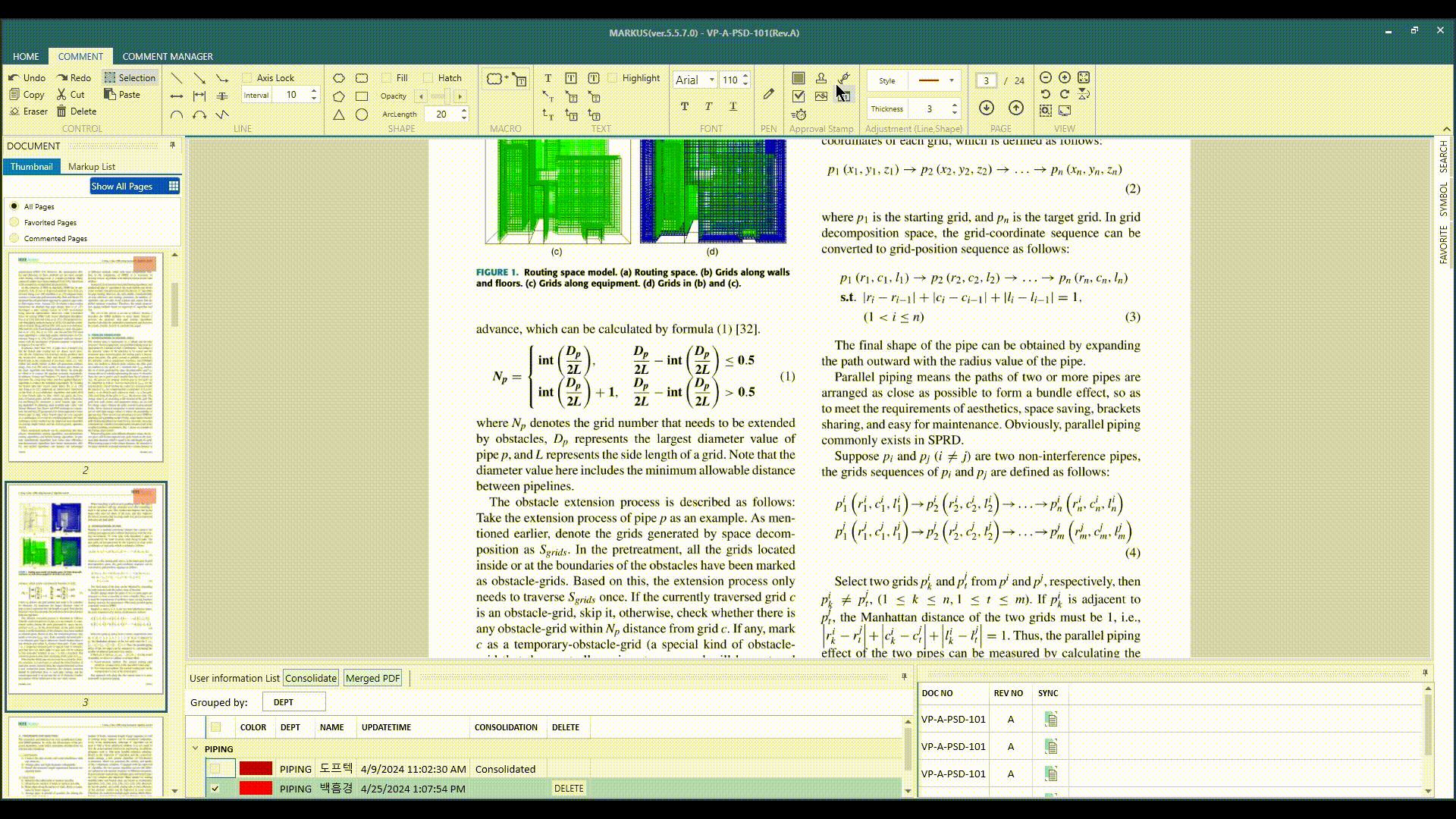Open the SYMBOL side panel tab

1443,199
